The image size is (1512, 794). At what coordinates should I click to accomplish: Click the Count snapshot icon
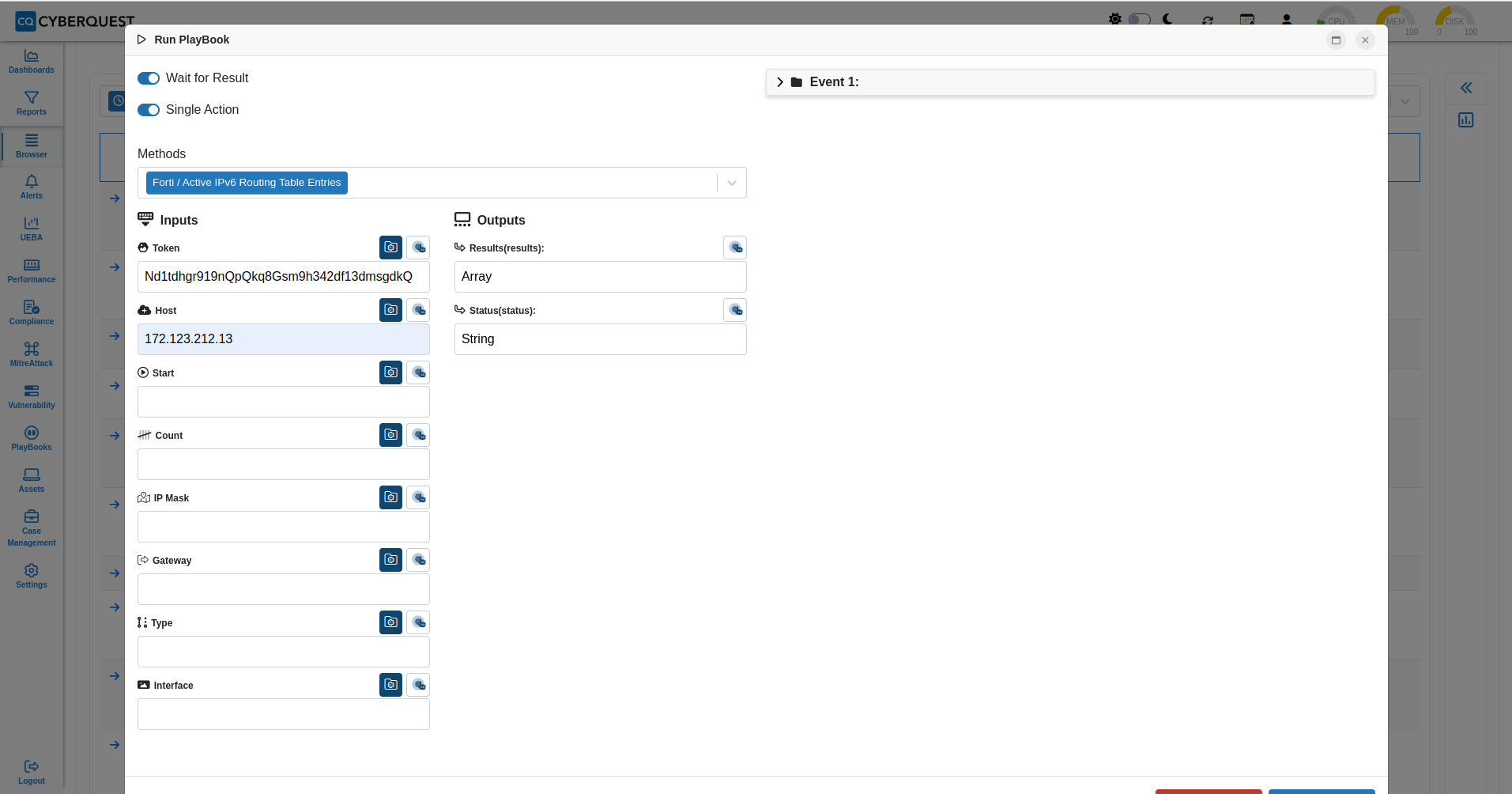point(391,435)
